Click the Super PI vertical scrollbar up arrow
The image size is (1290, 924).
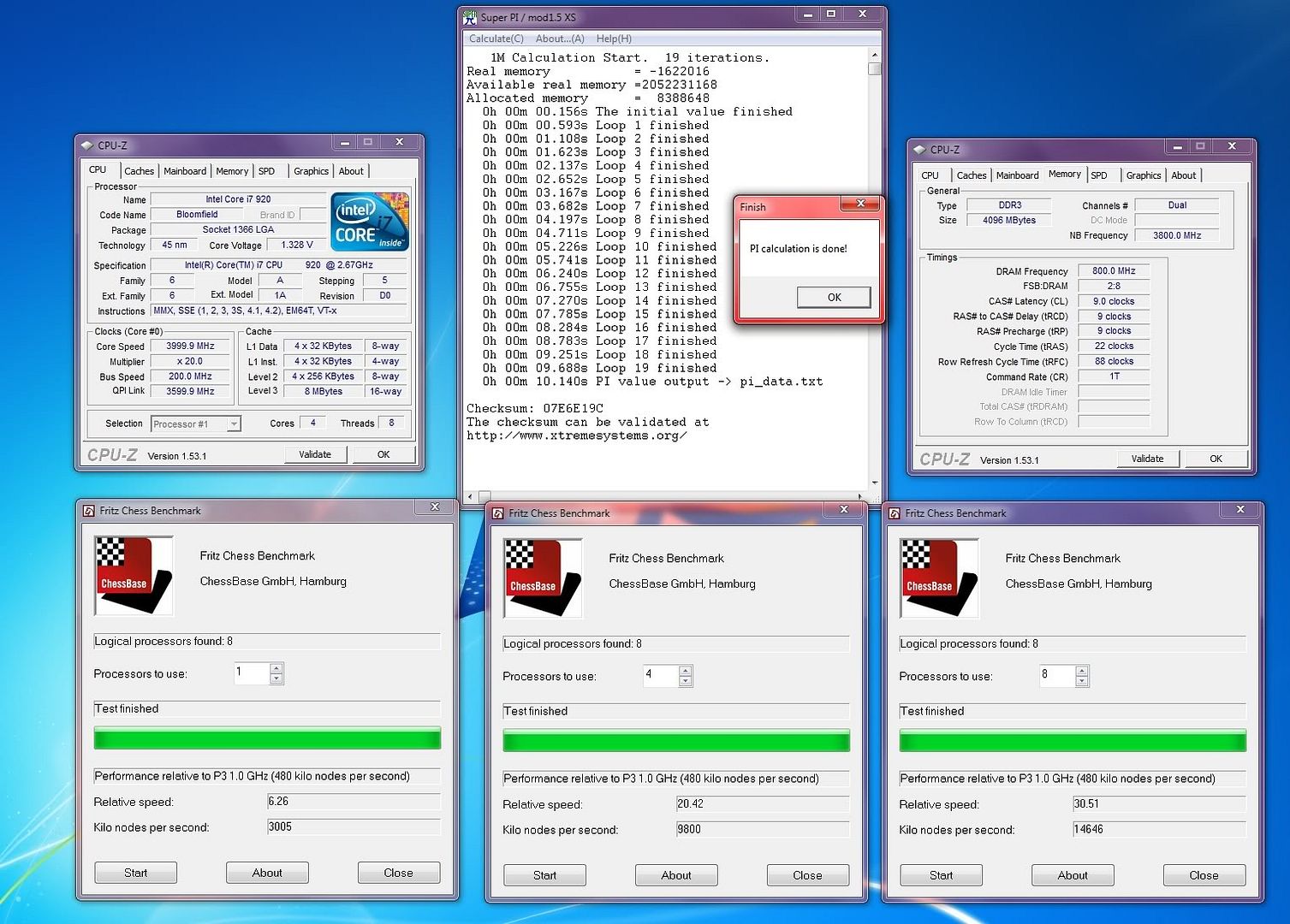coord(875,54)
